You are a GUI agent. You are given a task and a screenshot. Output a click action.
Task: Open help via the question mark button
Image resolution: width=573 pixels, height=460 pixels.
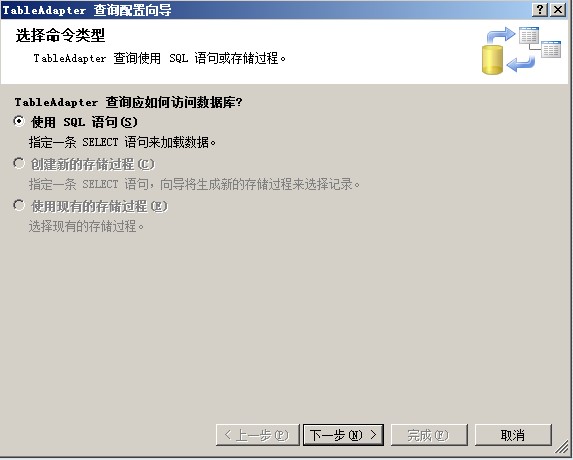point(540,9)
